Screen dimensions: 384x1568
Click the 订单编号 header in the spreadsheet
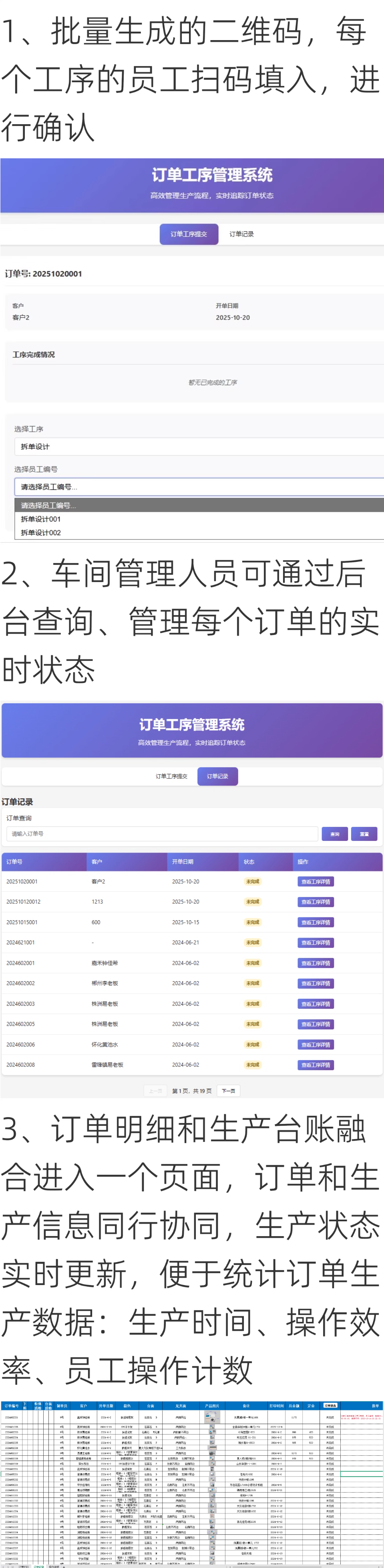coord(12,1406)
